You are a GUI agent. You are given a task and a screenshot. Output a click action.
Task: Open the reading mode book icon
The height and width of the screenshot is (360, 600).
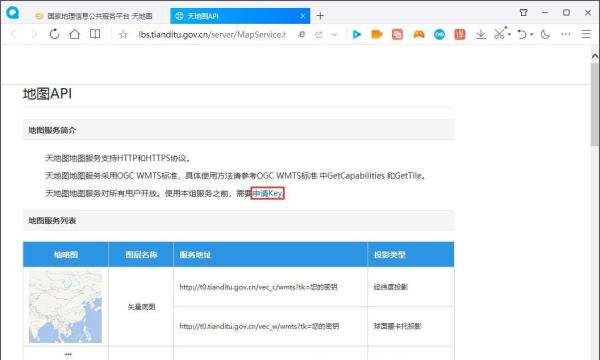(95, 34)
